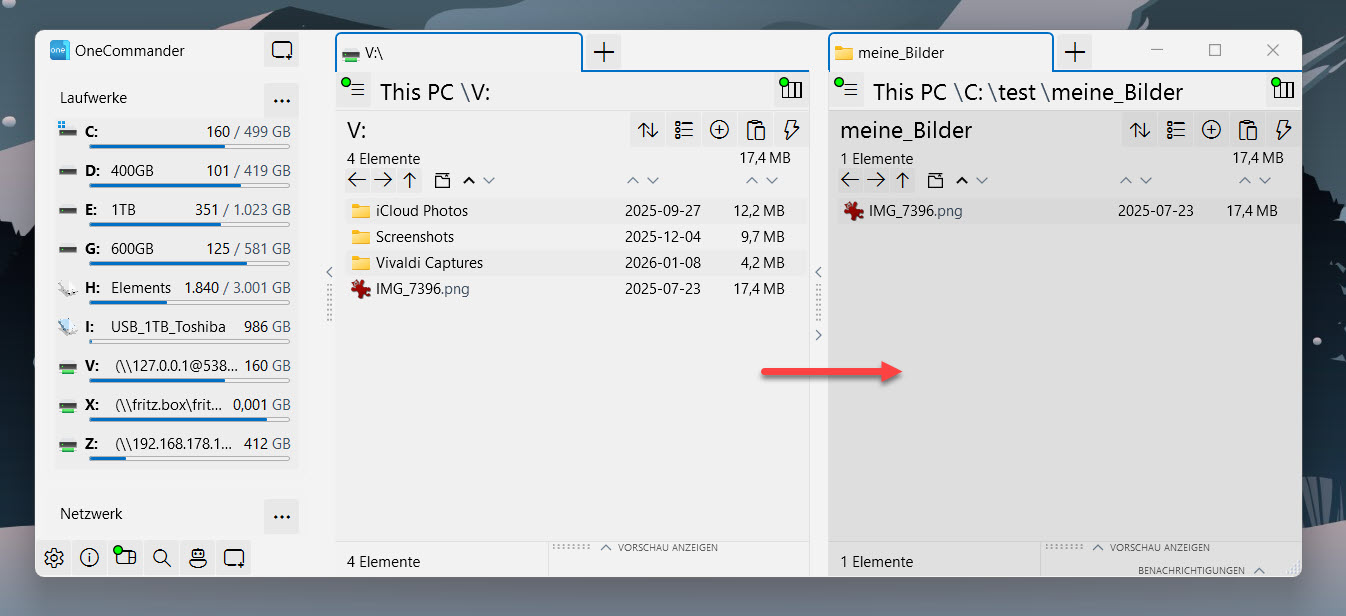Click the test segment in breadcrumb path

pyautogui.click(x=1017, y=92)
